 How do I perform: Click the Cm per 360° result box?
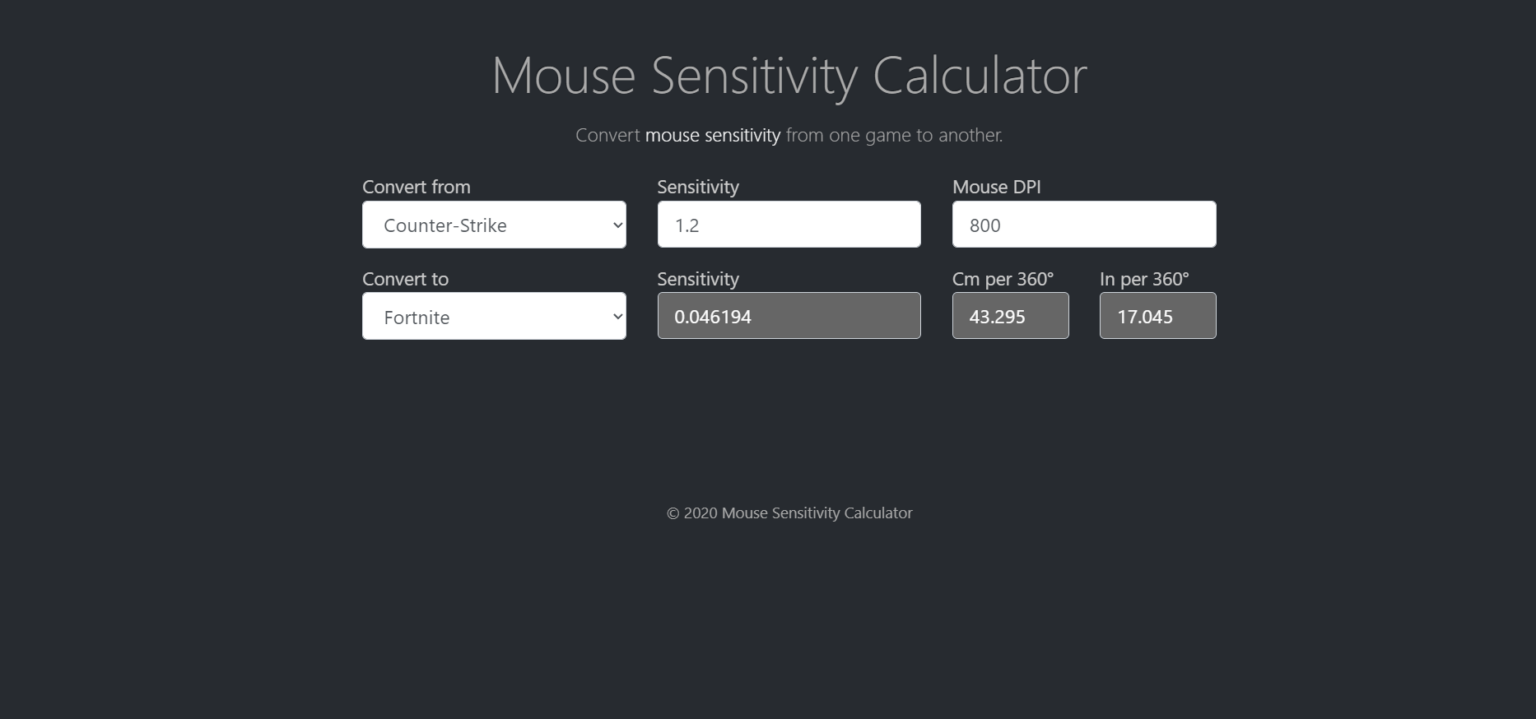pyautogui.click(x=1010, y=316)
